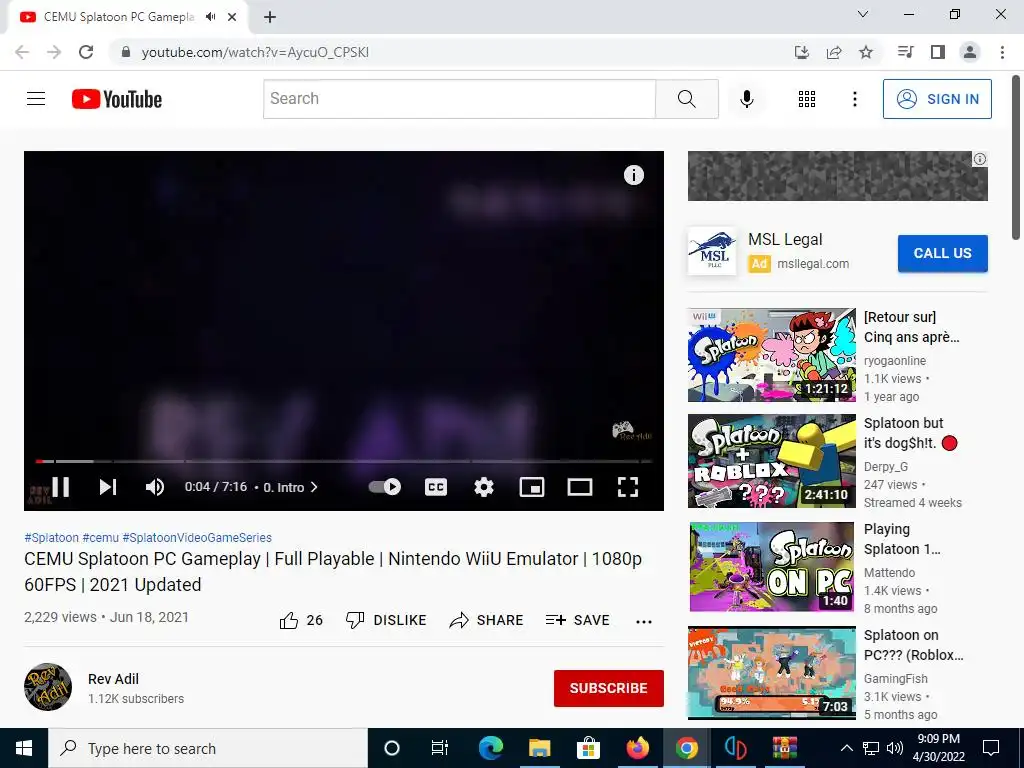Launch Firefox from the taskbar
1024x768 pixels.
[637, 748]
